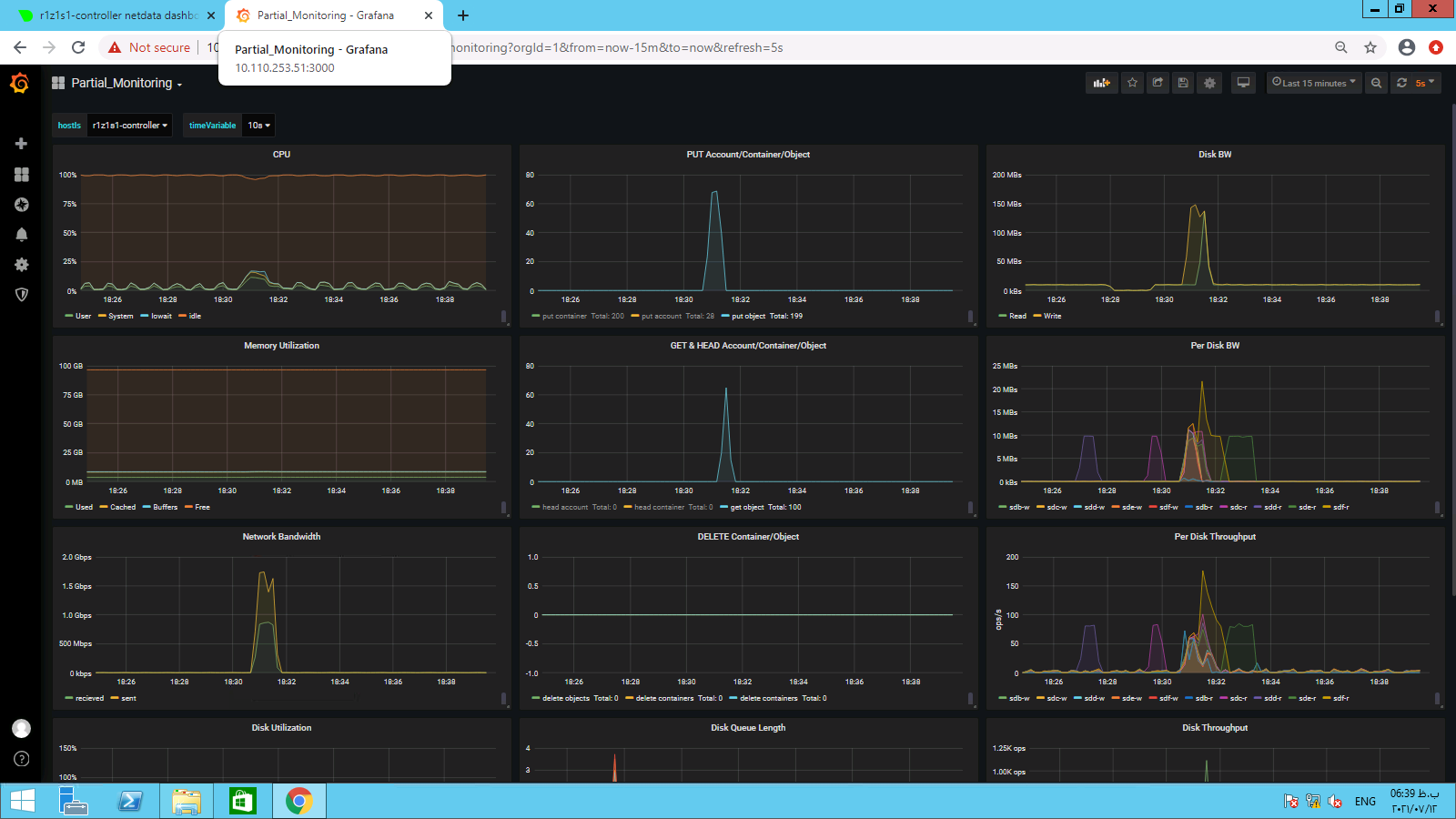The width and height of the screenshot is (1456, 819).
Task: Open the Last 15 minutes time picker
Action: click(x=1313, y=83)
